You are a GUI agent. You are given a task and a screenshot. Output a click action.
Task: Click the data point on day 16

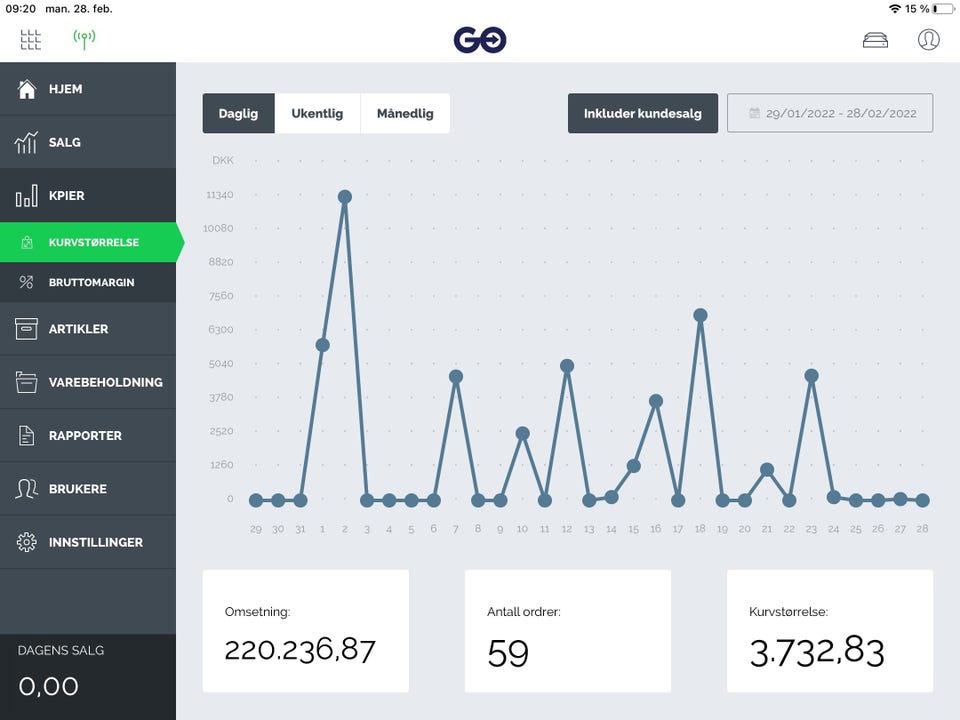[x=656, y=401]
